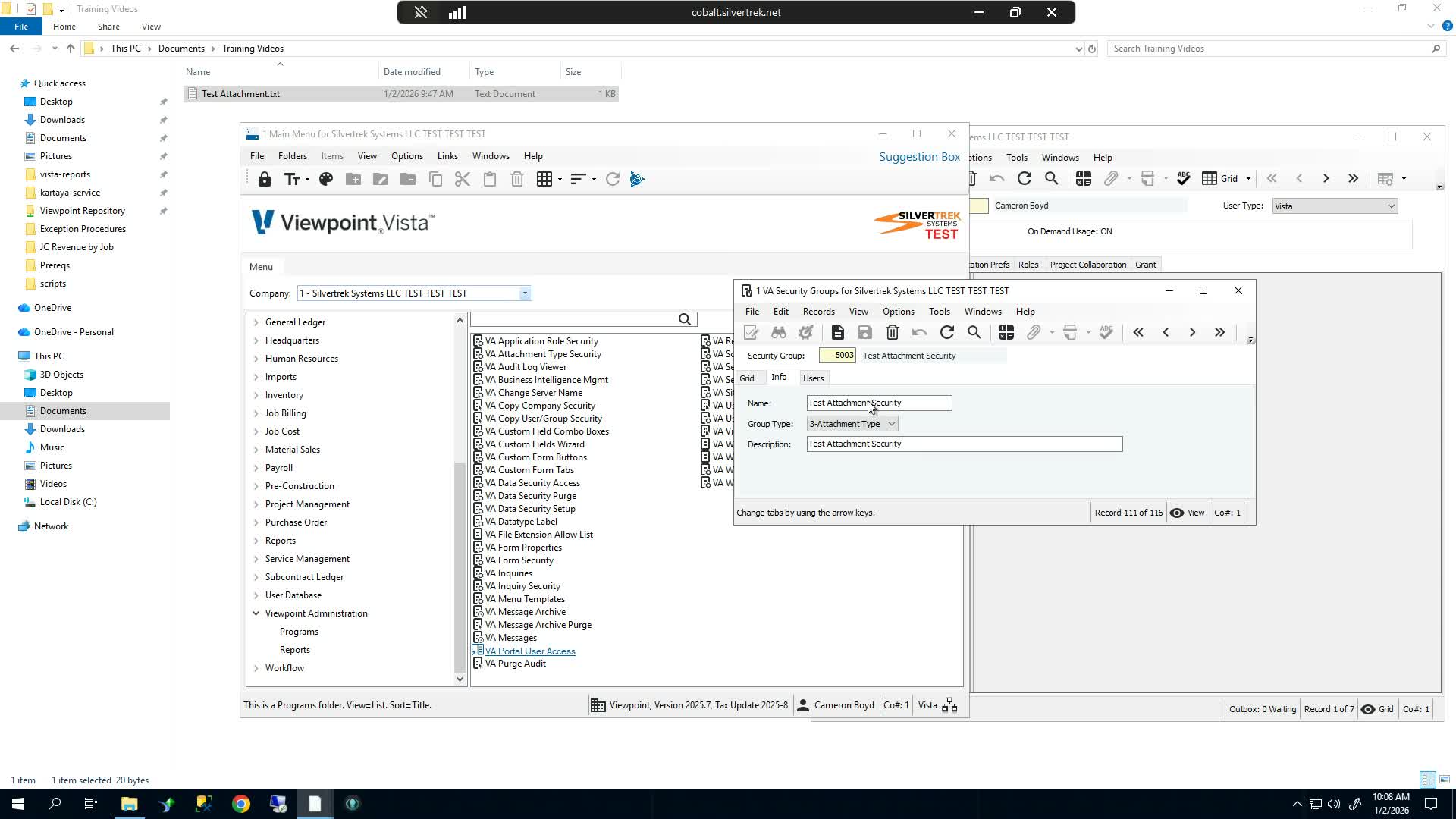The height and width of the screenshot is (819, 1456).
Task: Click the Name input field
Action: tap(879, 403)
